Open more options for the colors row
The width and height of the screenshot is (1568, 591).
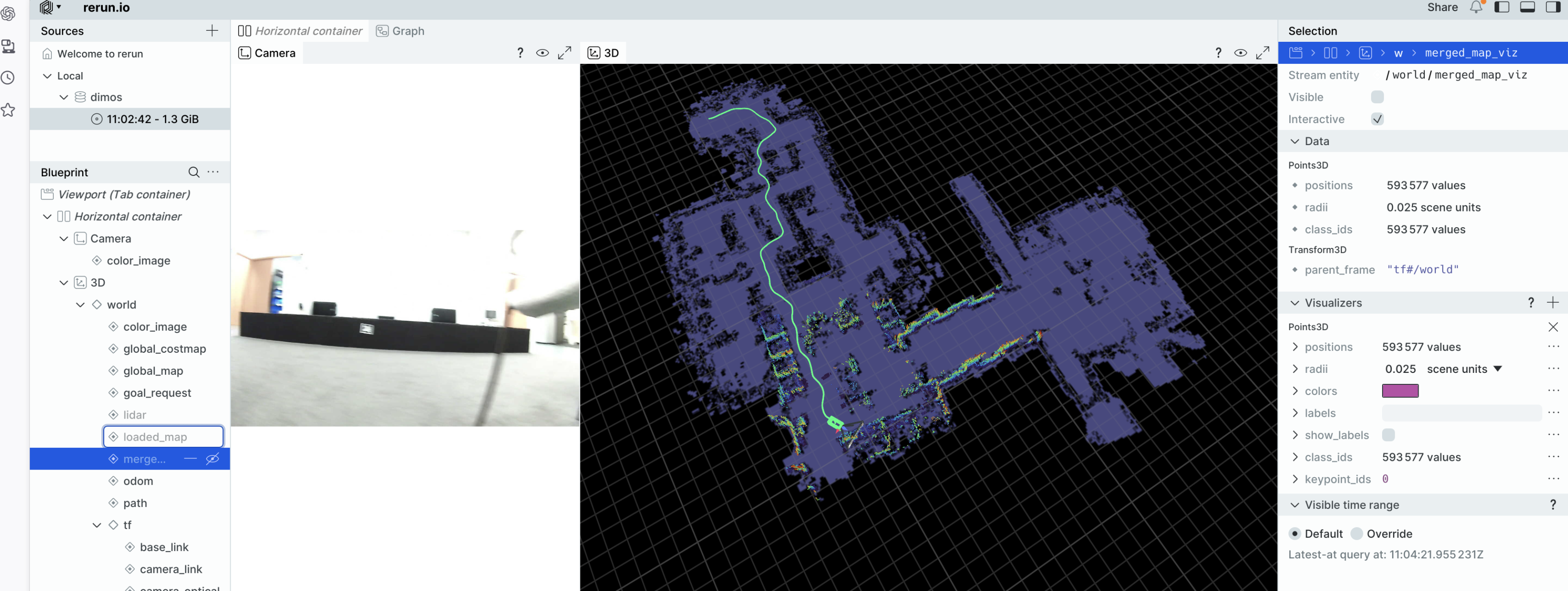(1553, 391)
